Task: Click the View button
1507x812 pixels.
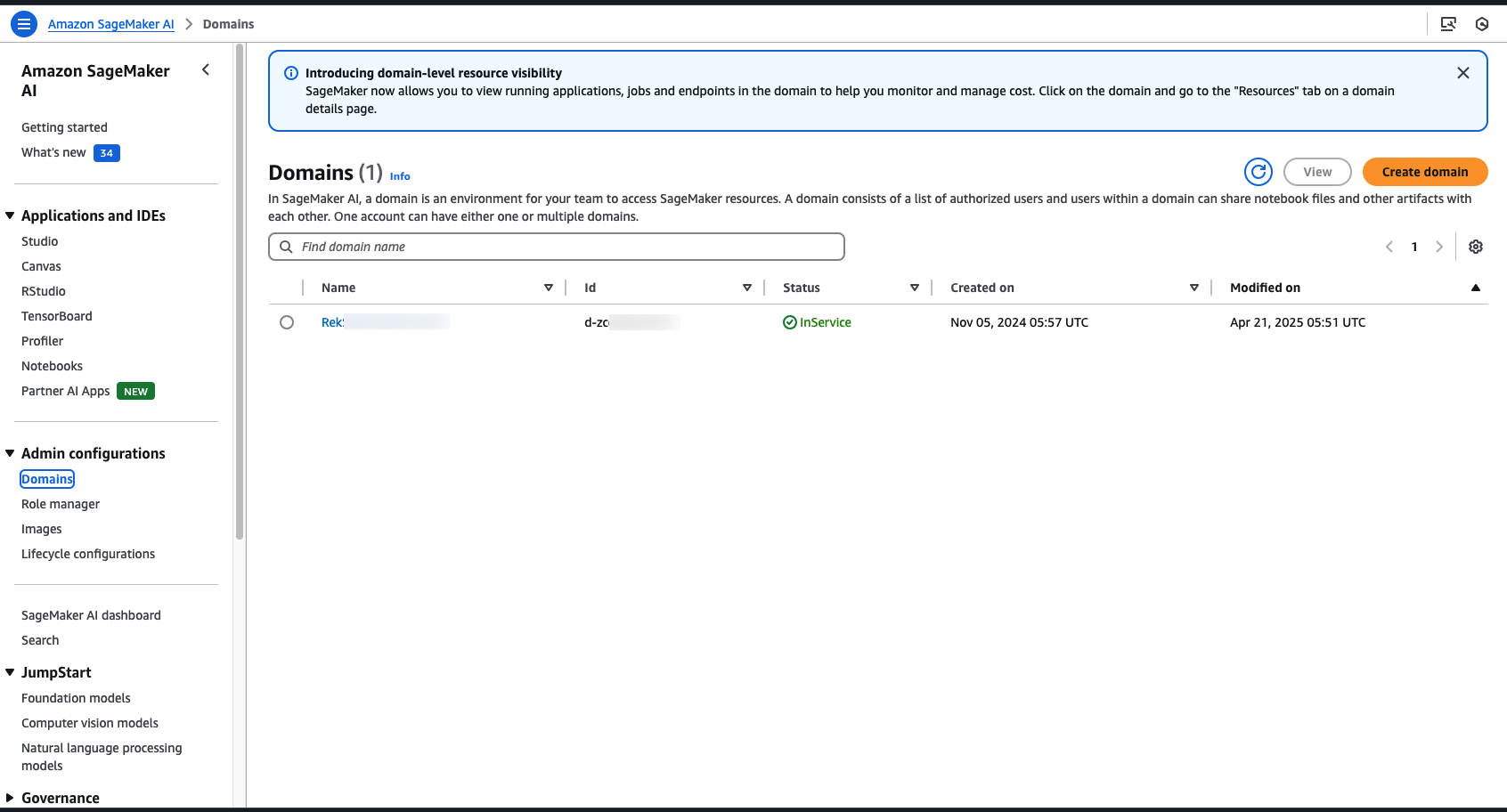Action: coord(1317,172)
